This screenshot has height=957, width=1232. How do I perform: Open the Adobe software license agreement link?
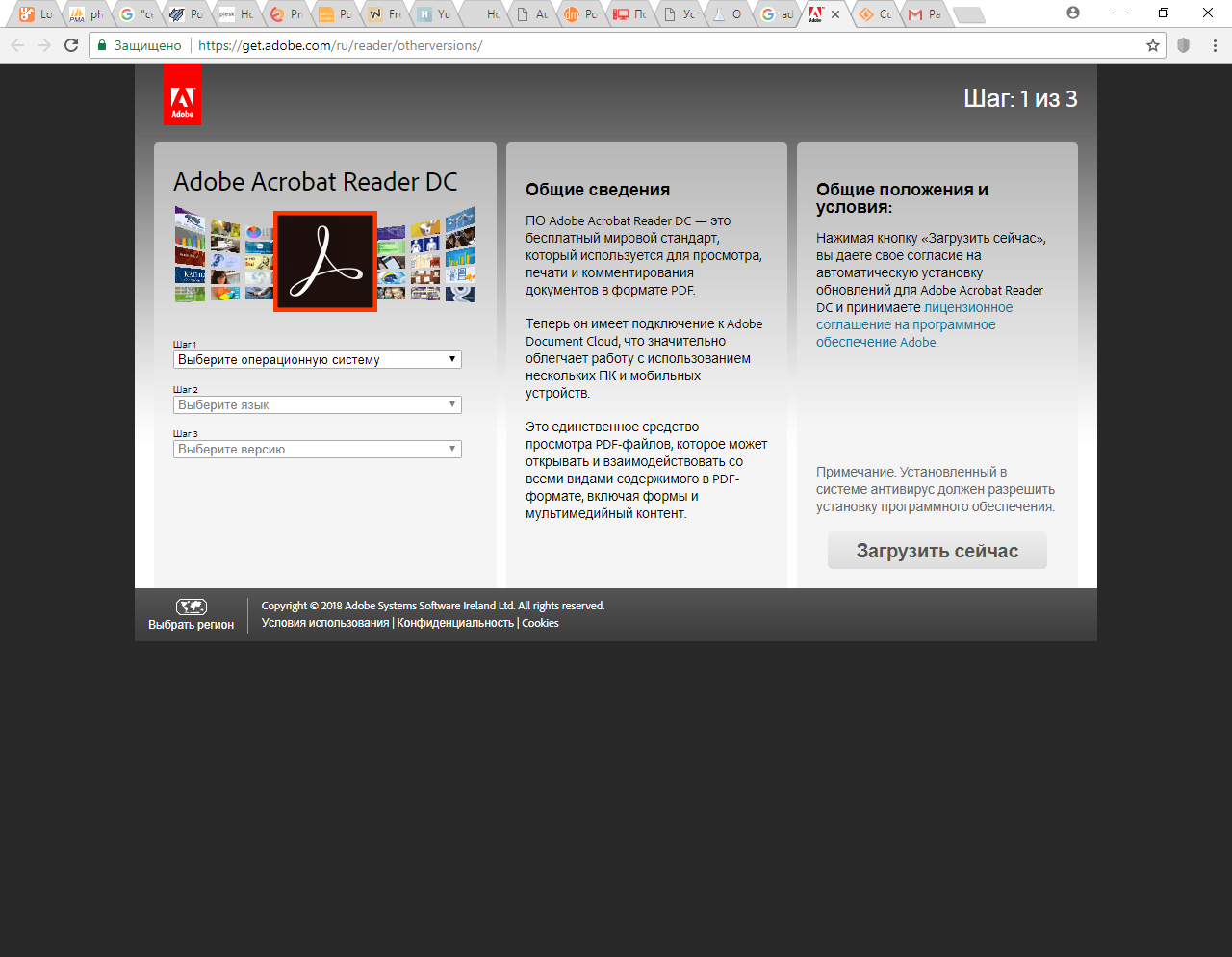click(914, 324)
